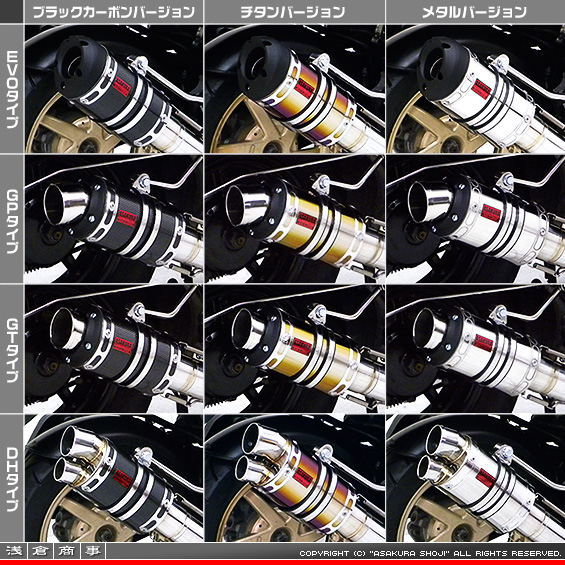Click the ブラックカーボンバージョン column header
The width and height of the screenshot is (565, 565).
tap(114, 12)
